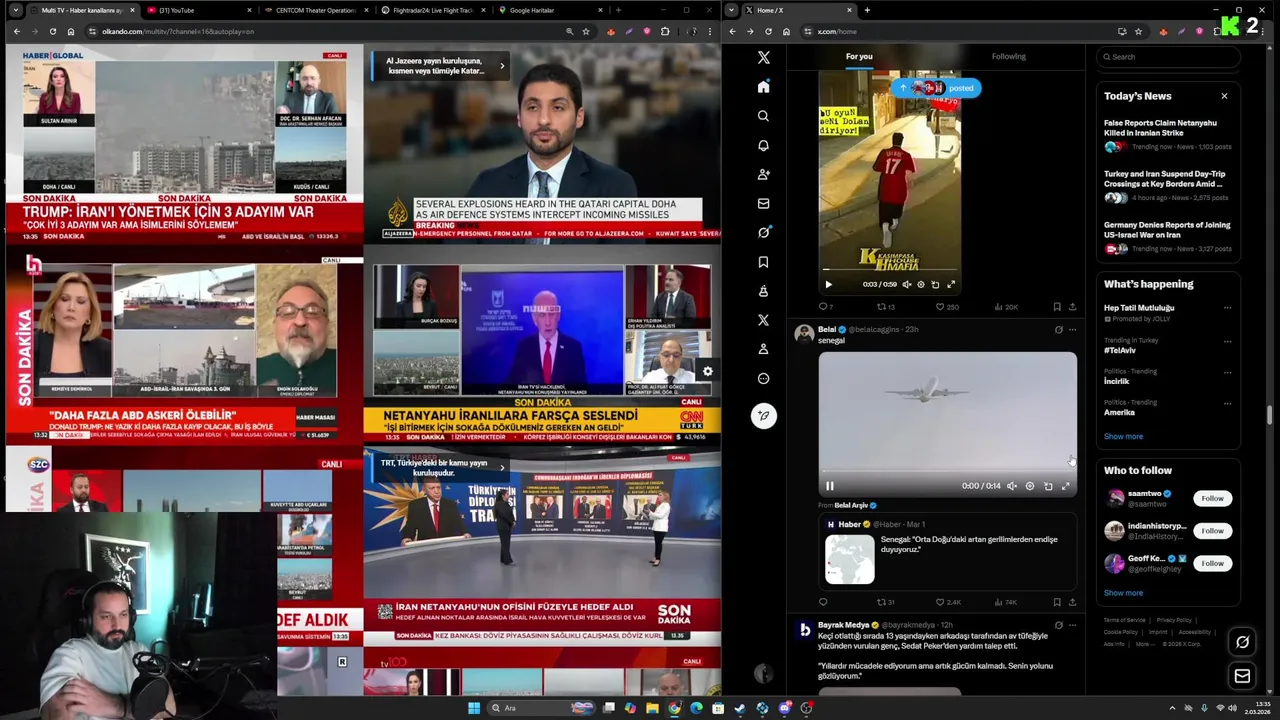
Task: Bookmark the Belal senegal post
Action: coord(1057,602)
